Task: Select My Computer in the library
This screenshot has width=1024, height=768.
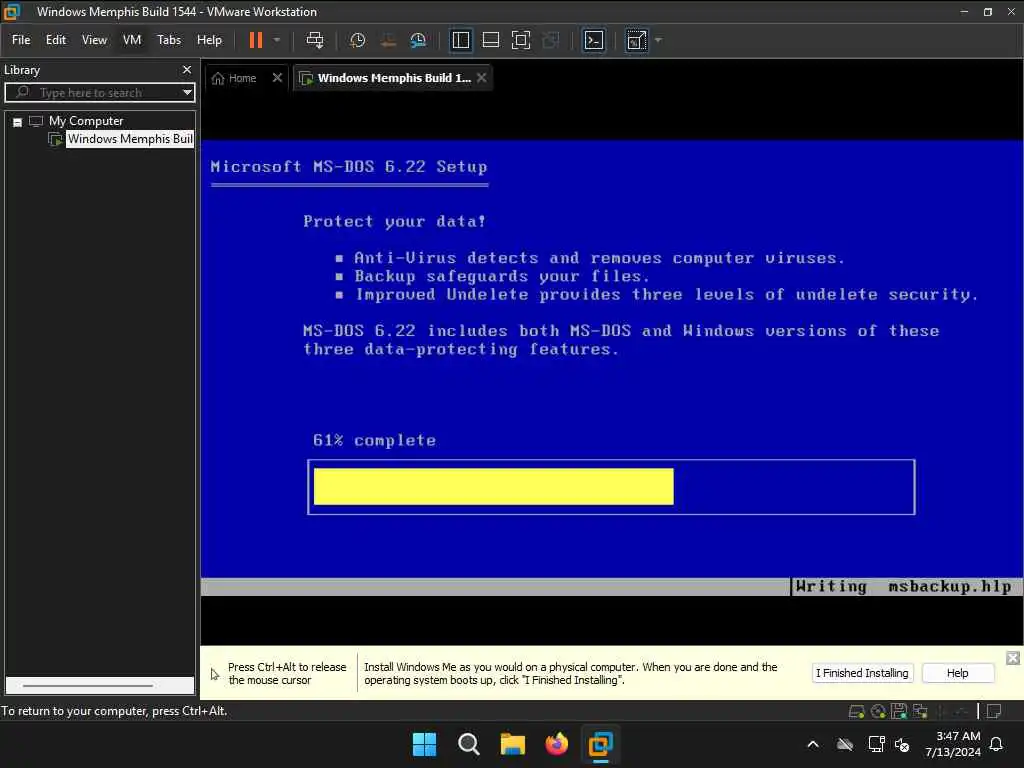Action: tap(86, 121)
